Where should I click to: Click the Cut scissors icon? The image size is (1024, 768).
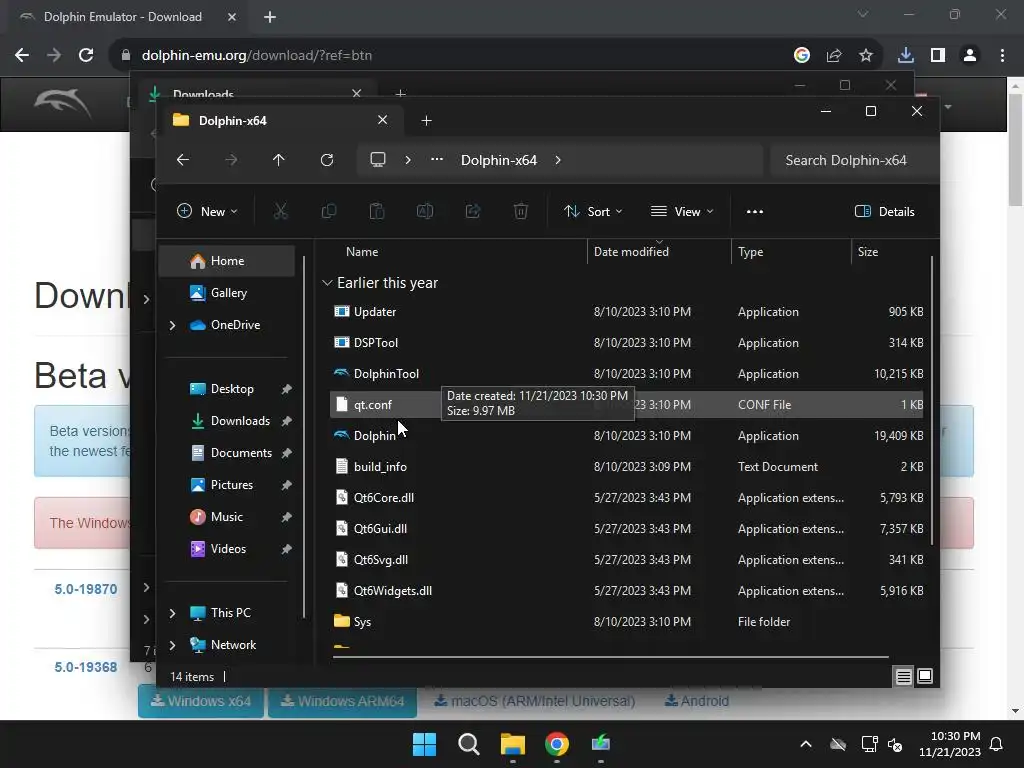pos(280,212)
